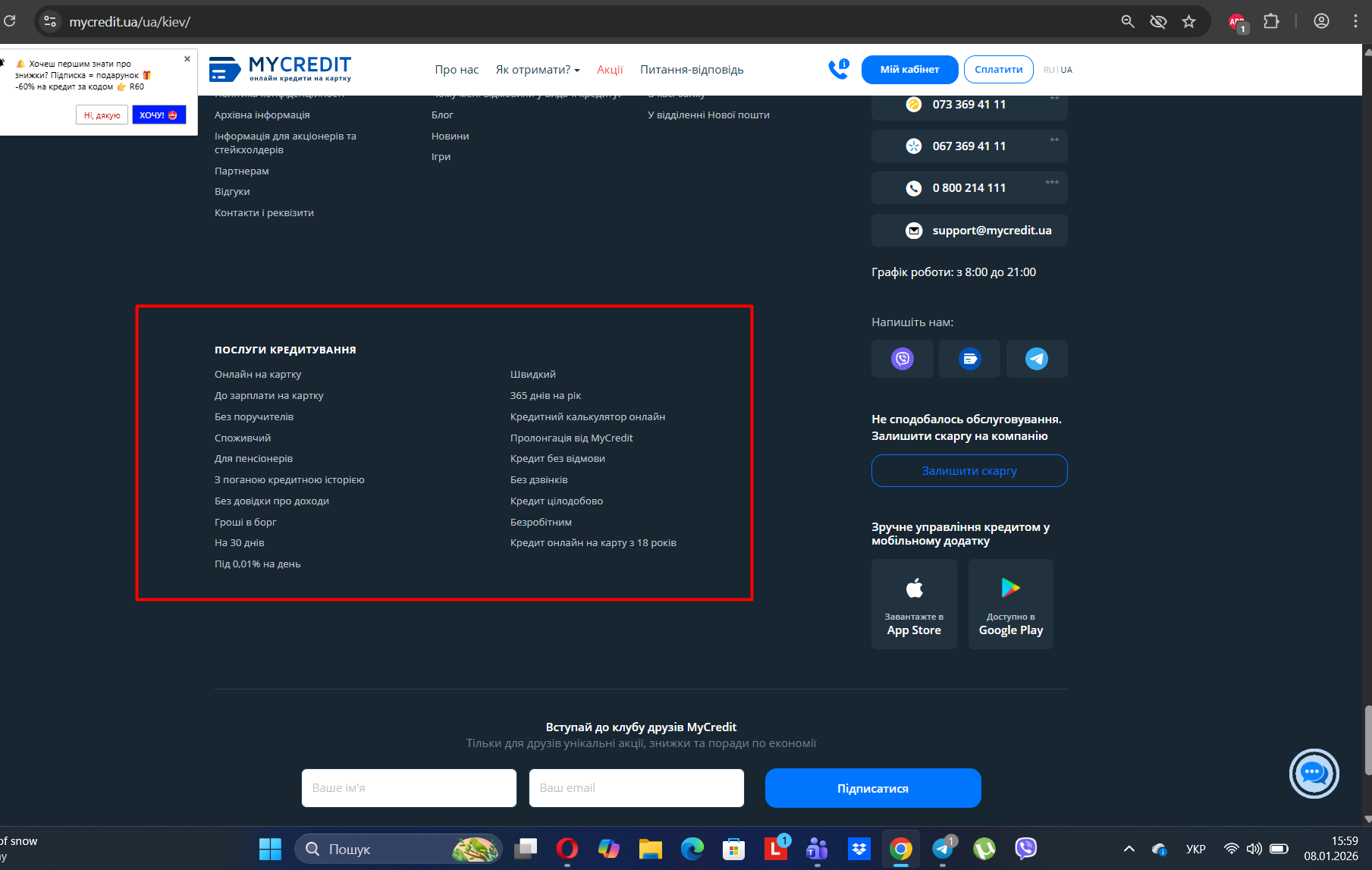
Task: Reload the page in browser
Action: 9,21
